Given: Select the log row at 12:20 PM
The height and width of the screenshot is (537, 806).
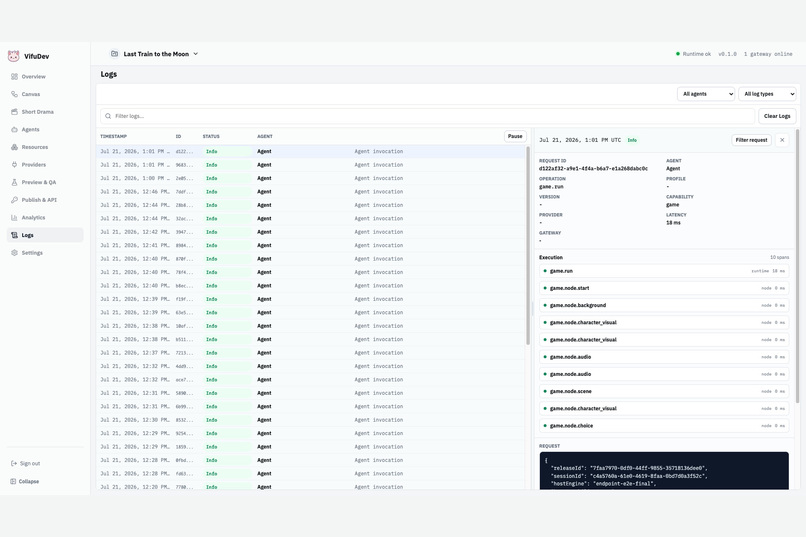Looking at the screenshot, I should point(311,487).
